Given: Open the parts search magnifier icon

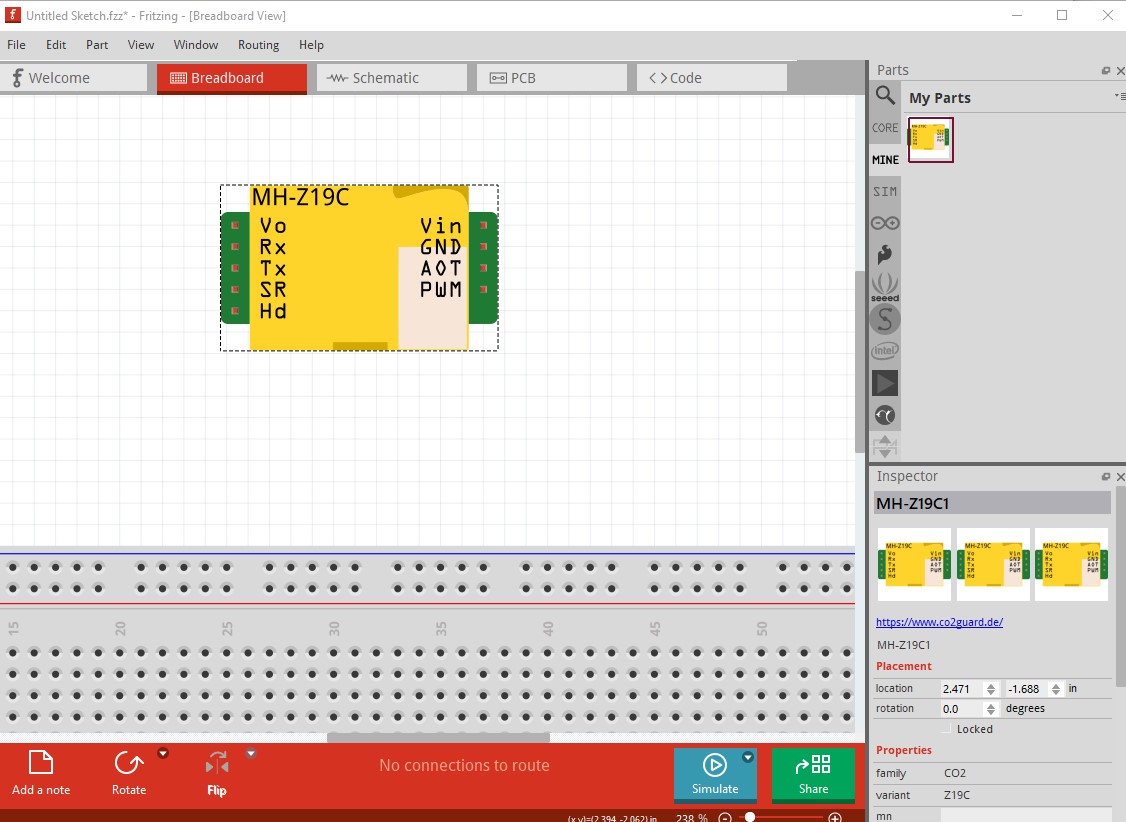Looking at the screenshot, I should point(885,95).
